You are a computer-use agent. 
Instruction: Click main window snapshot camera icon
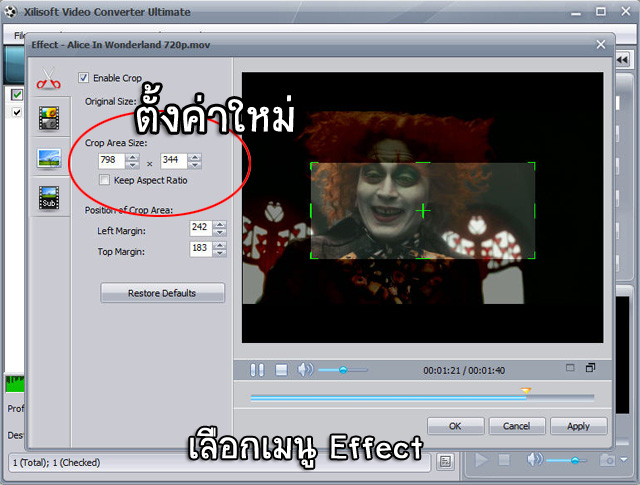(x=607, y=460)
